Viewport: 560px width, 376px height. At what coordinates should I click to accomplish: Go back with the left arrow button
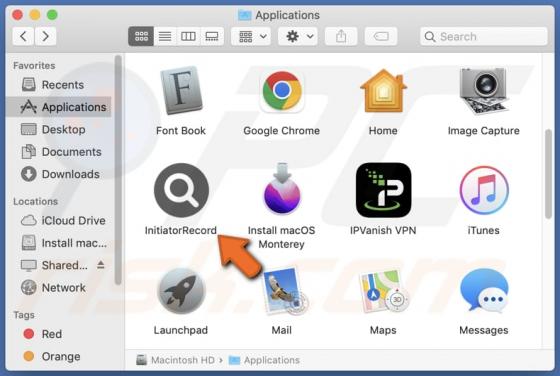click(x=23, y=36)
